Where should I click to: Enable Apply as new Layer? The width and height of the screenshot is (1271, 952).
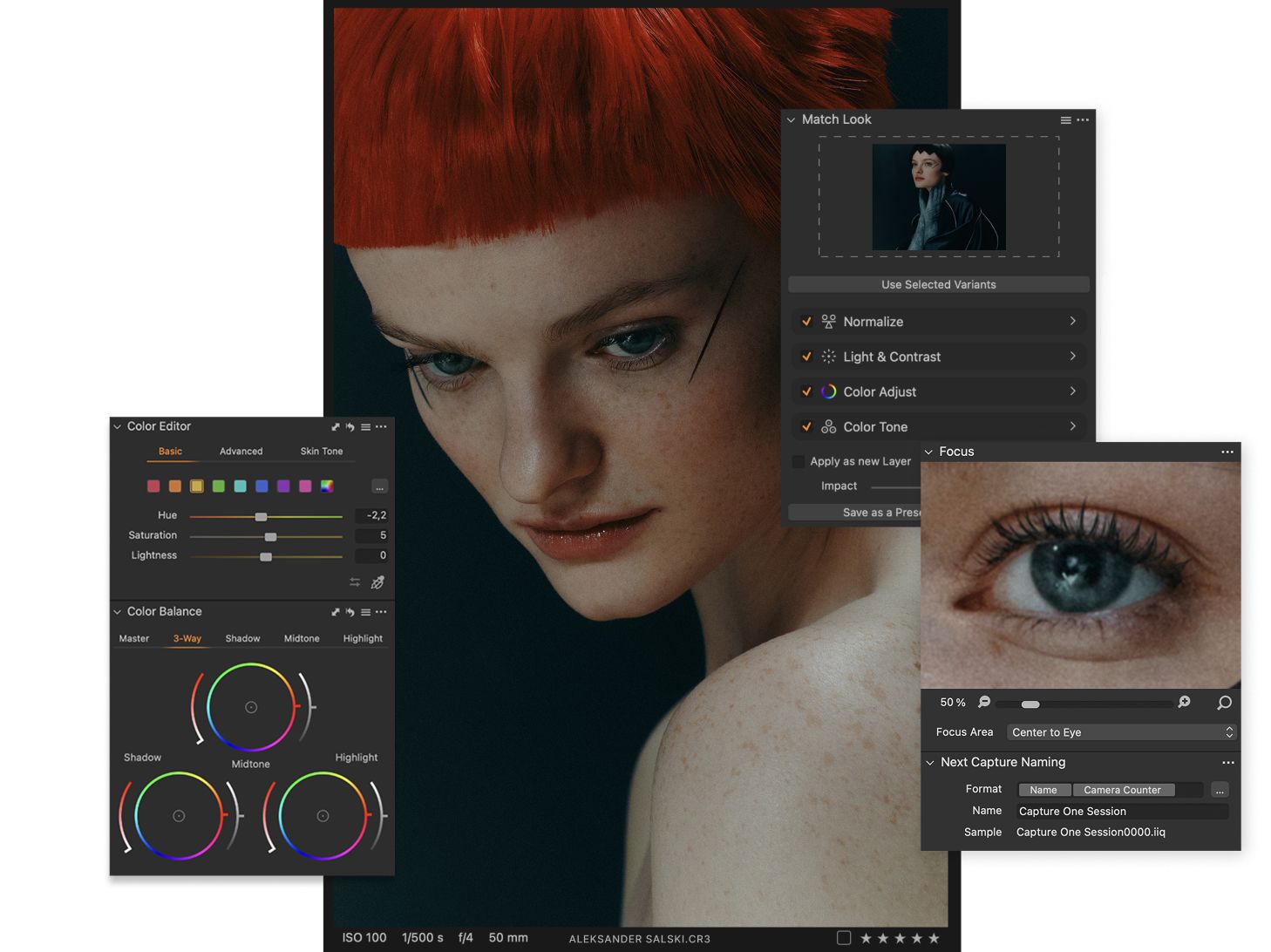pyautogui.click(x=798, y=461)
